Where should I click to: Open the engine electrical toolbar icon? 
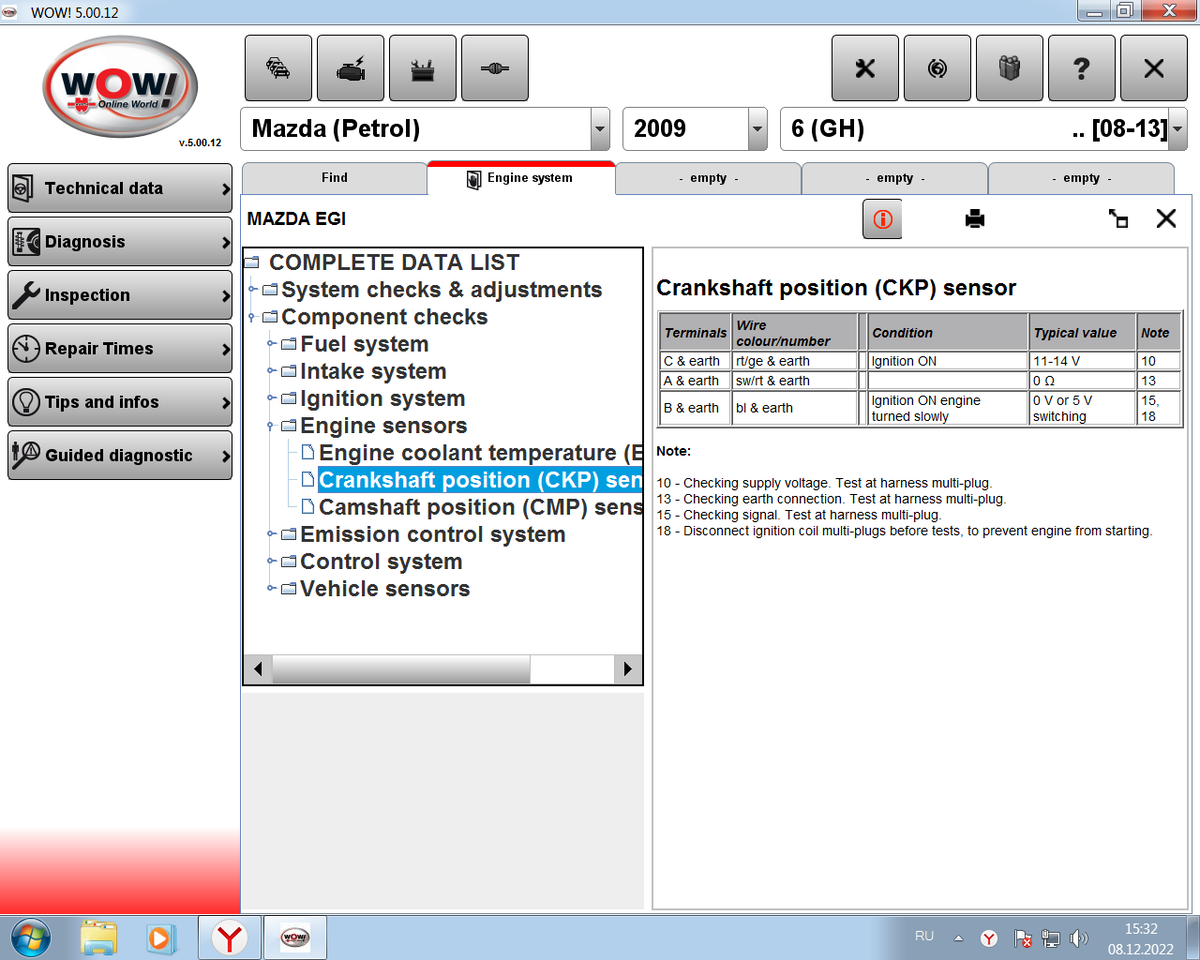coord(350,68)
